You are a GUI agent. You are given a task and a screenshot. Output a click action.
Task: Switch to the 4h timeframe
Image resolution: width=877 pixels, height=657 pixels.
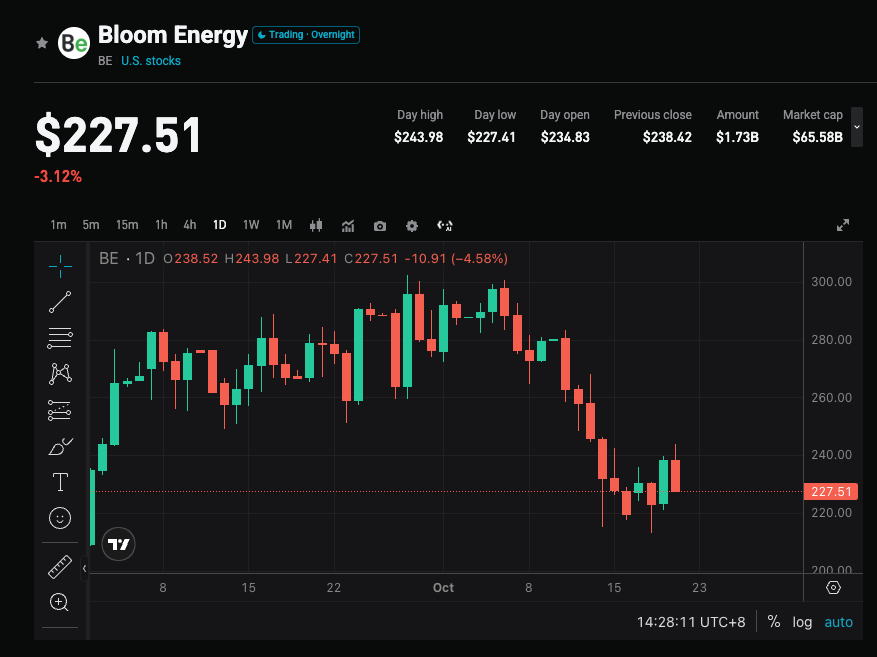[190, 225]
